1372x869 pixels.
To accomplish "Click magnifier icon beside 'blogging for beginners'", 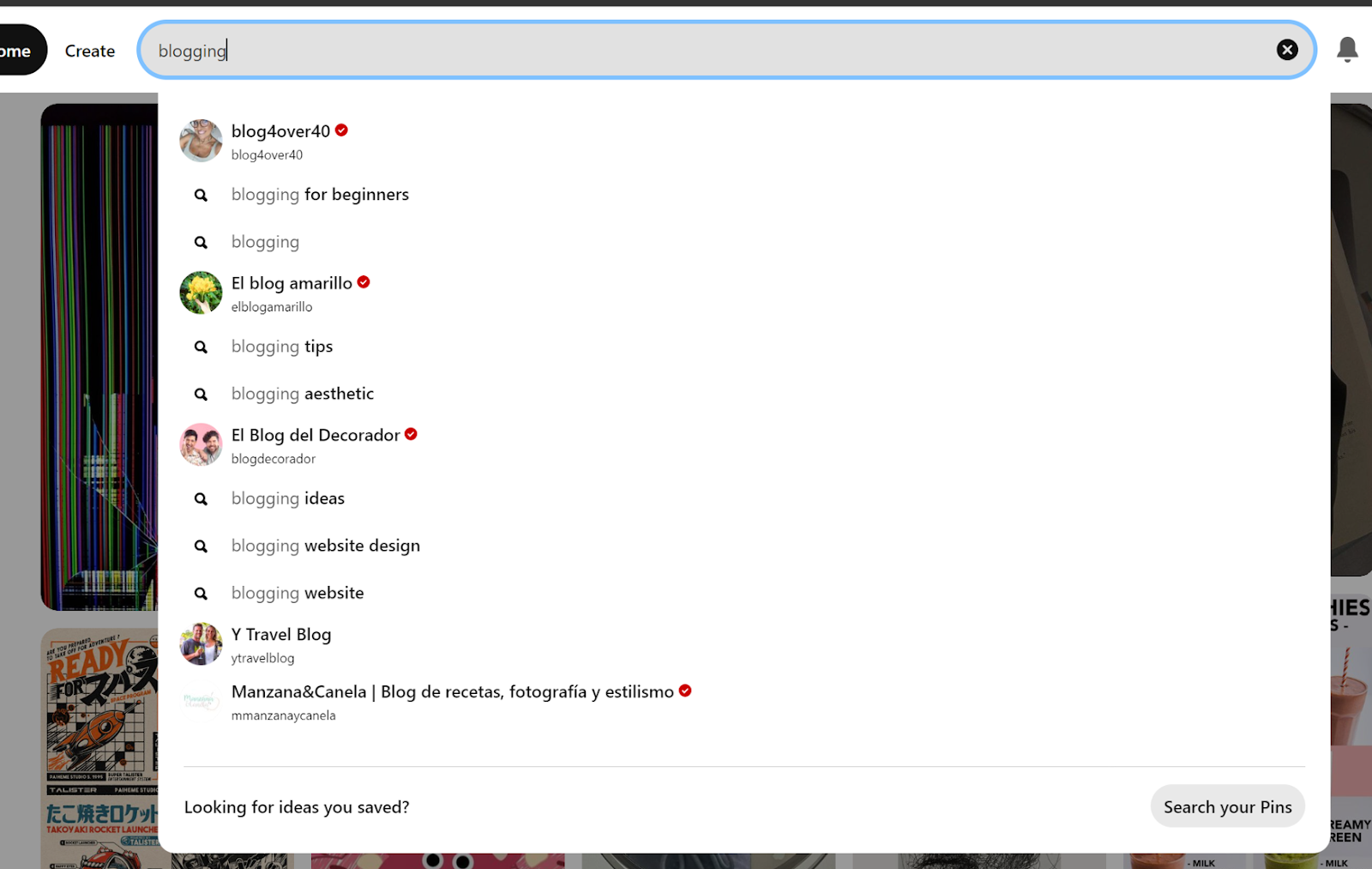I will click(201, 196).
